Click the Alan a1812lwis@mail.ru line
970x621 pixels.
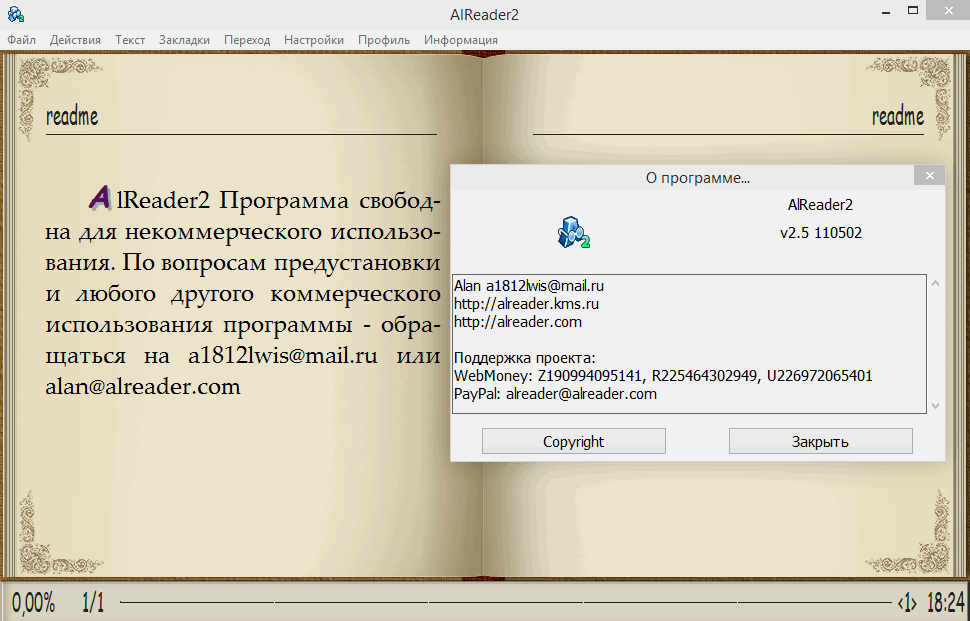click(529, 286)
